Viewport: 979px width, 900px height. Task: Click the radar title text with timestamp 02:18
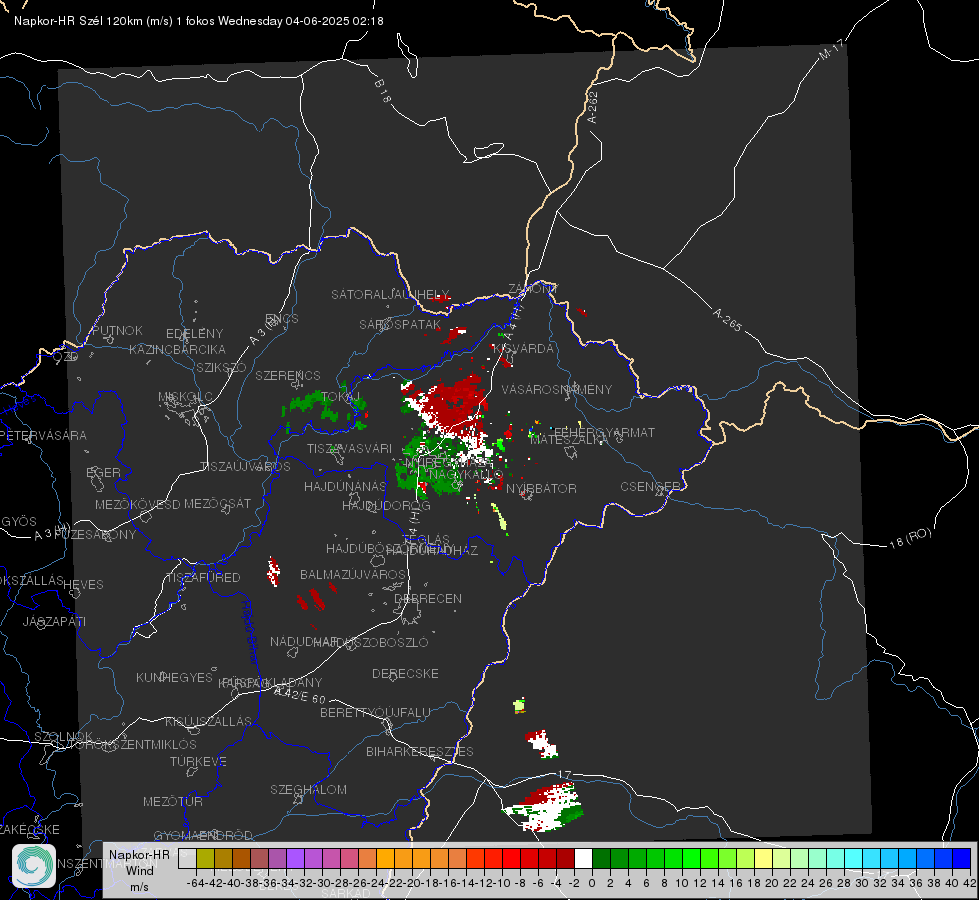[x=199, y=21]
